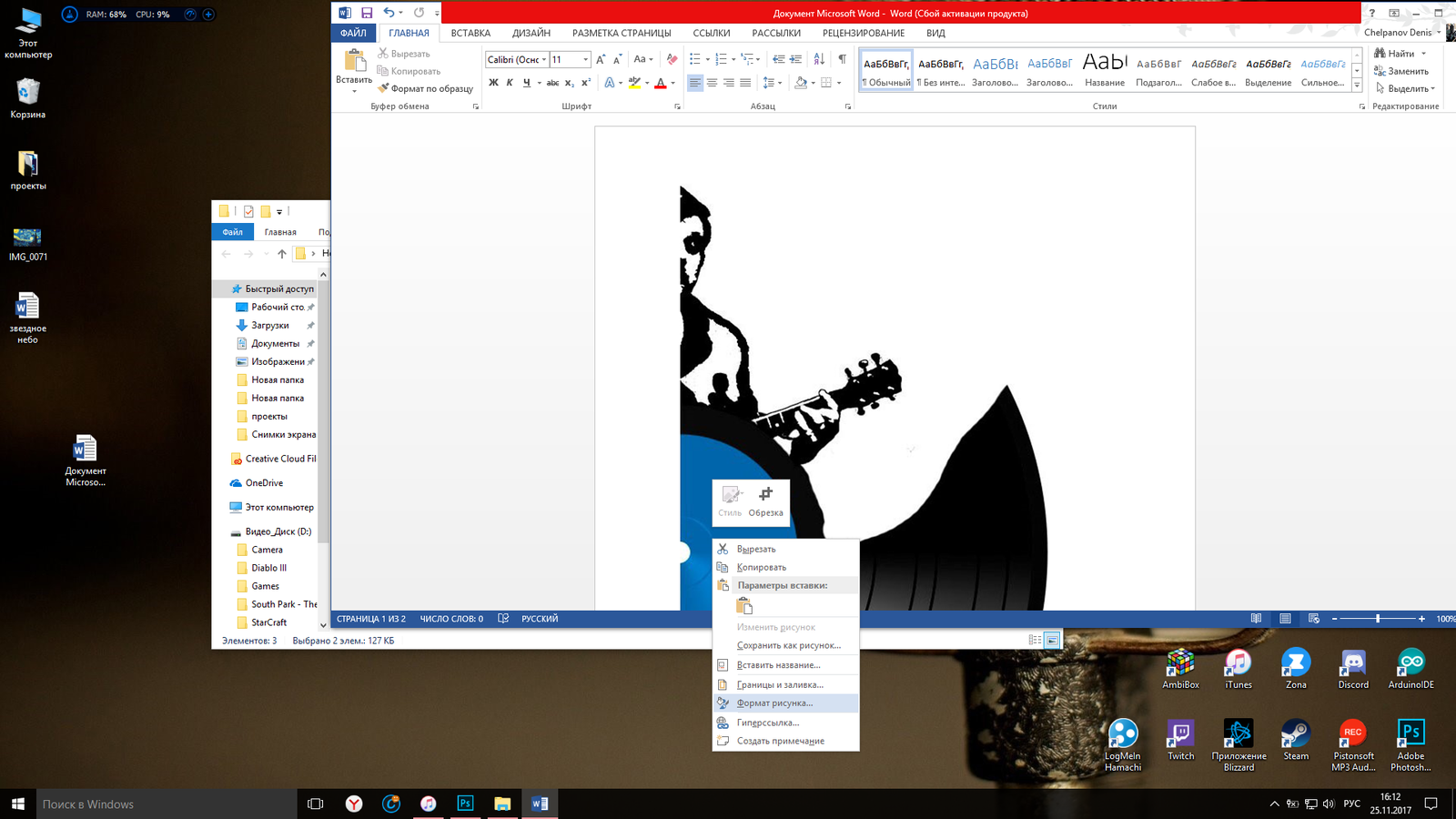Click the numbered list icon

(721, 59)
